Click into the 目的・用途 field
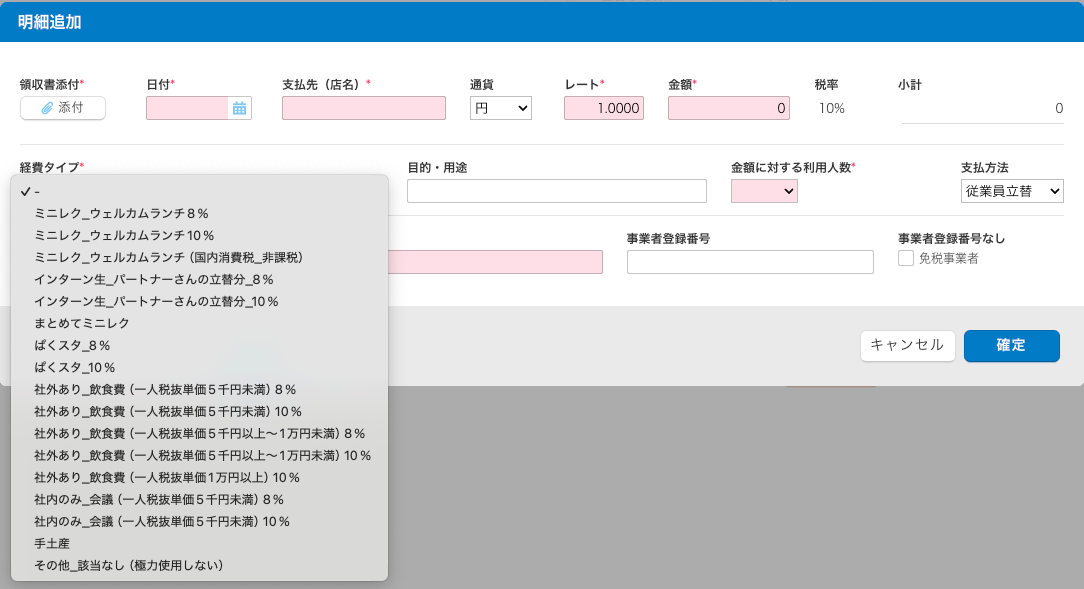Viewport: 1084px width, 589px height. click(556, 191)
